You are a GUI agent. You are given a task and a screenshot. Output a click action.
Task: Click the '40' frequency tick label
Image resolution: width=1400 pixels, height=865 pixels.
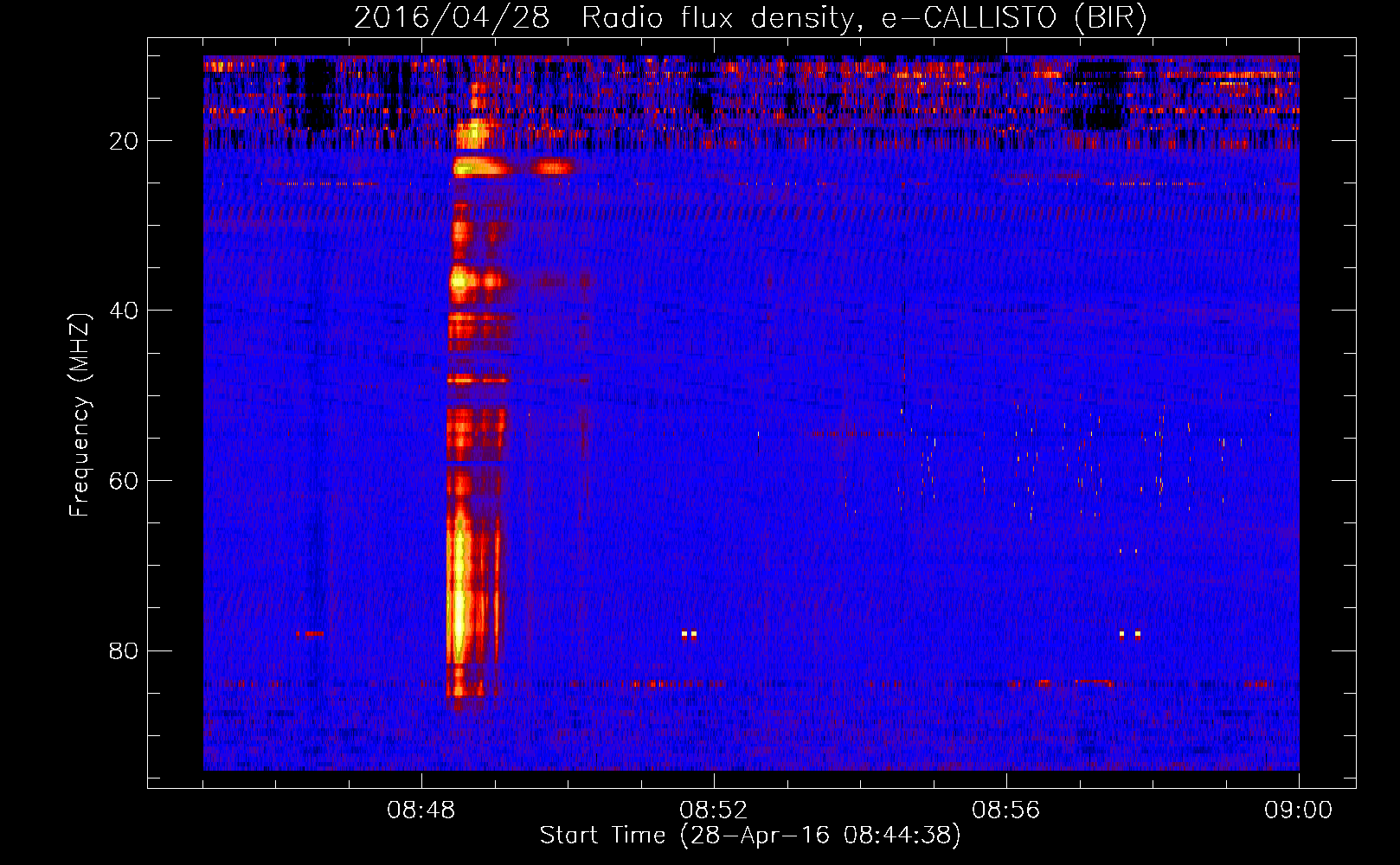124,311
